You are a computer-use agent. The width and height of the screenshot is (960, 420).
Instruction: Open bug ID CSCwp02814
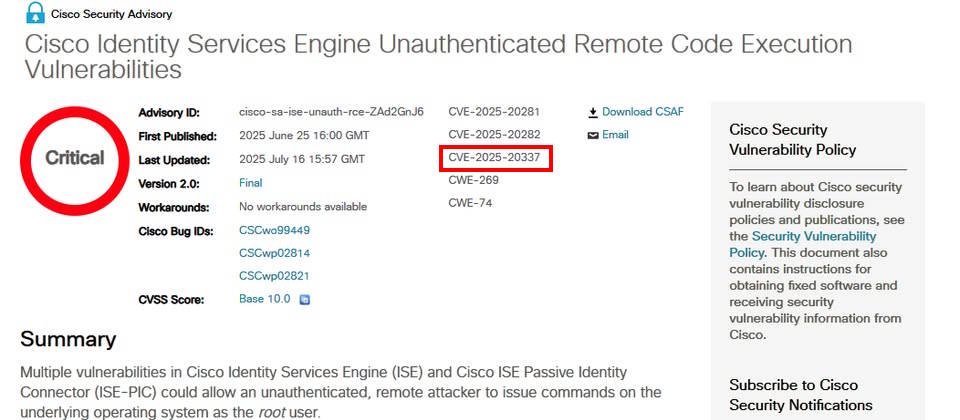(x=274, y=253)
